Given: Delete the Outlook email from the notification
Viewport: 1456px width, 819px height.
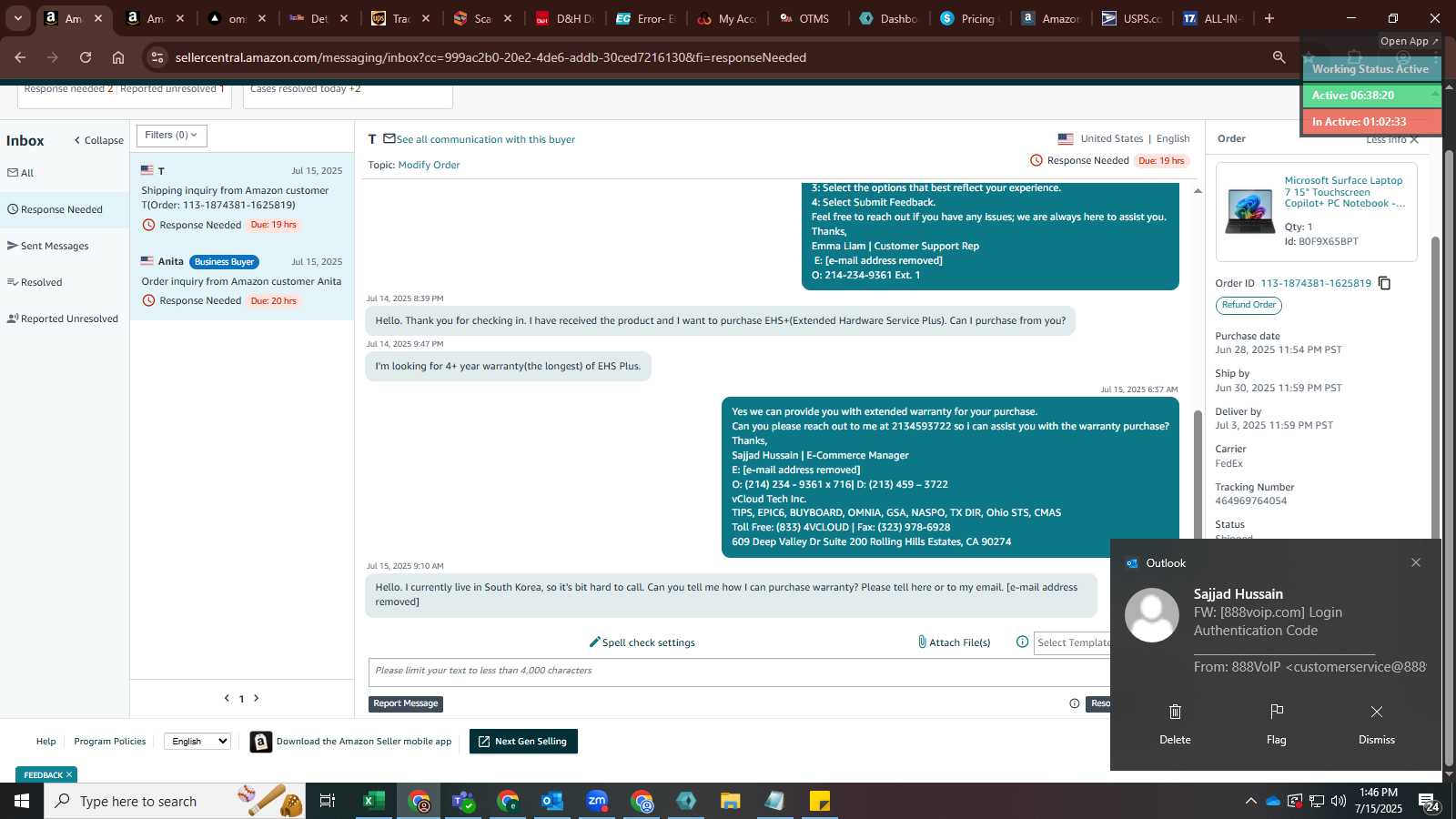Looking at the screenshot, I should (1175, 723).
